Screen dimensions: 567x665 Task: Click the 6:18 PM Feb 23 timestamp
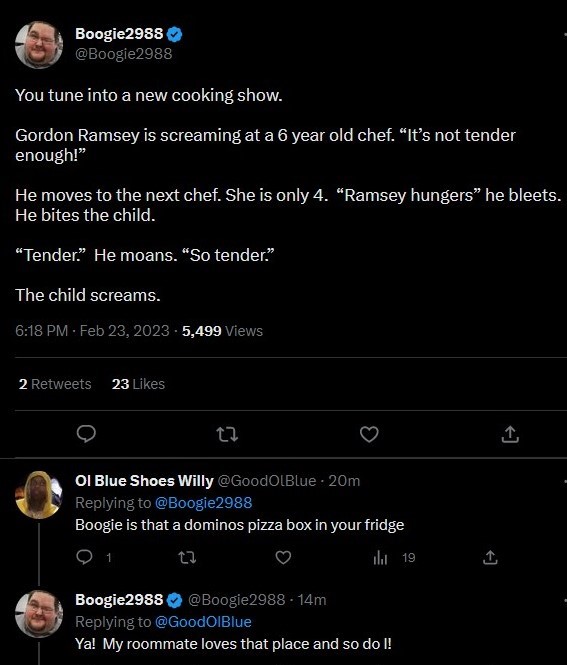[92, 331]
